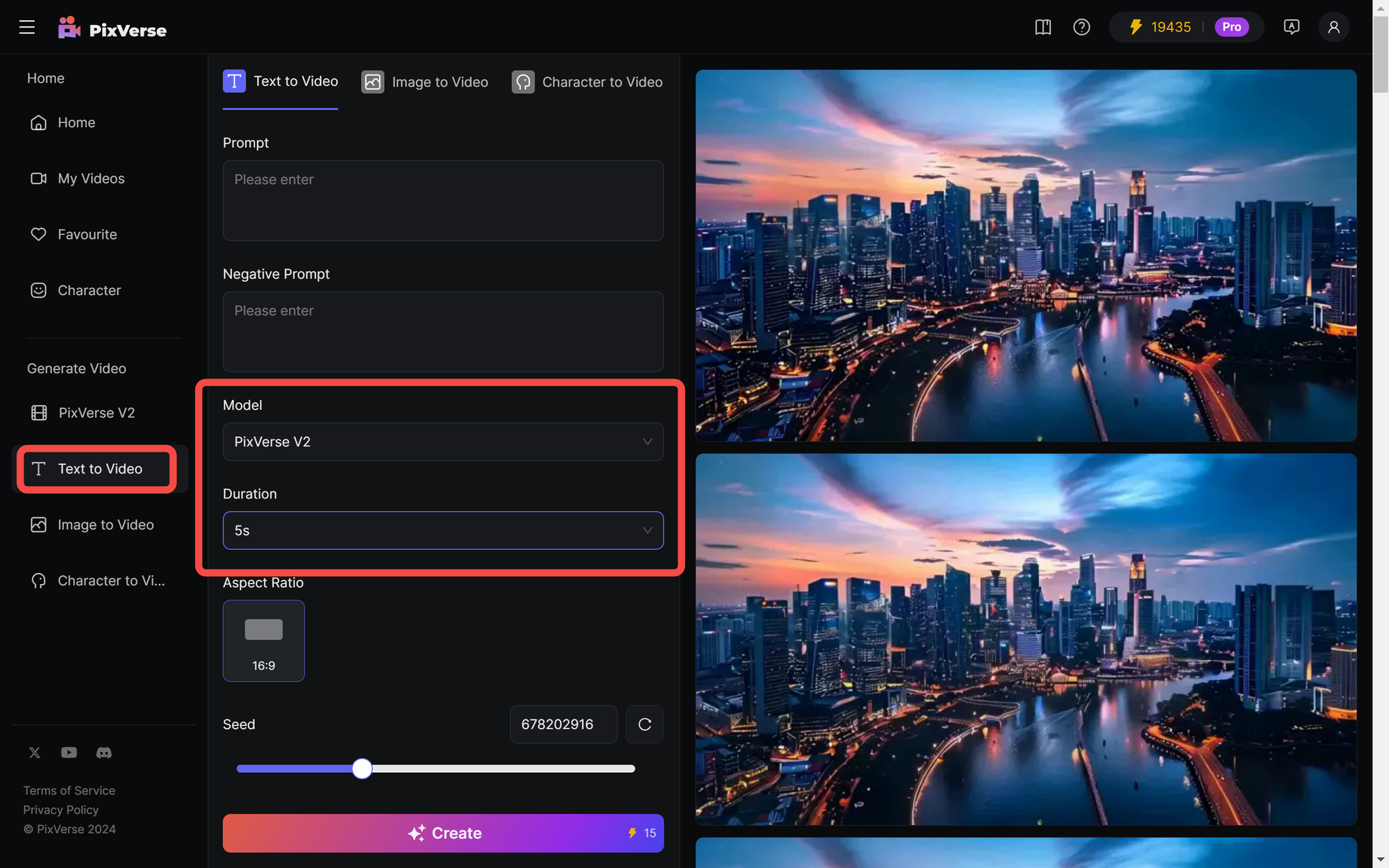This screenshot has height=868, width=1389.
Task: Click the PixVerse logo
Action: pyautogui.click(x=113, y=28)
